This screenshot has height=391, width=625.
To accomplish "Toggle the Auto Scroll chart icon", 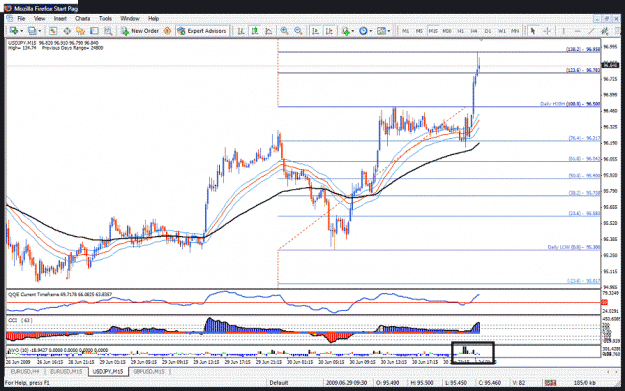I will point(315,31).
